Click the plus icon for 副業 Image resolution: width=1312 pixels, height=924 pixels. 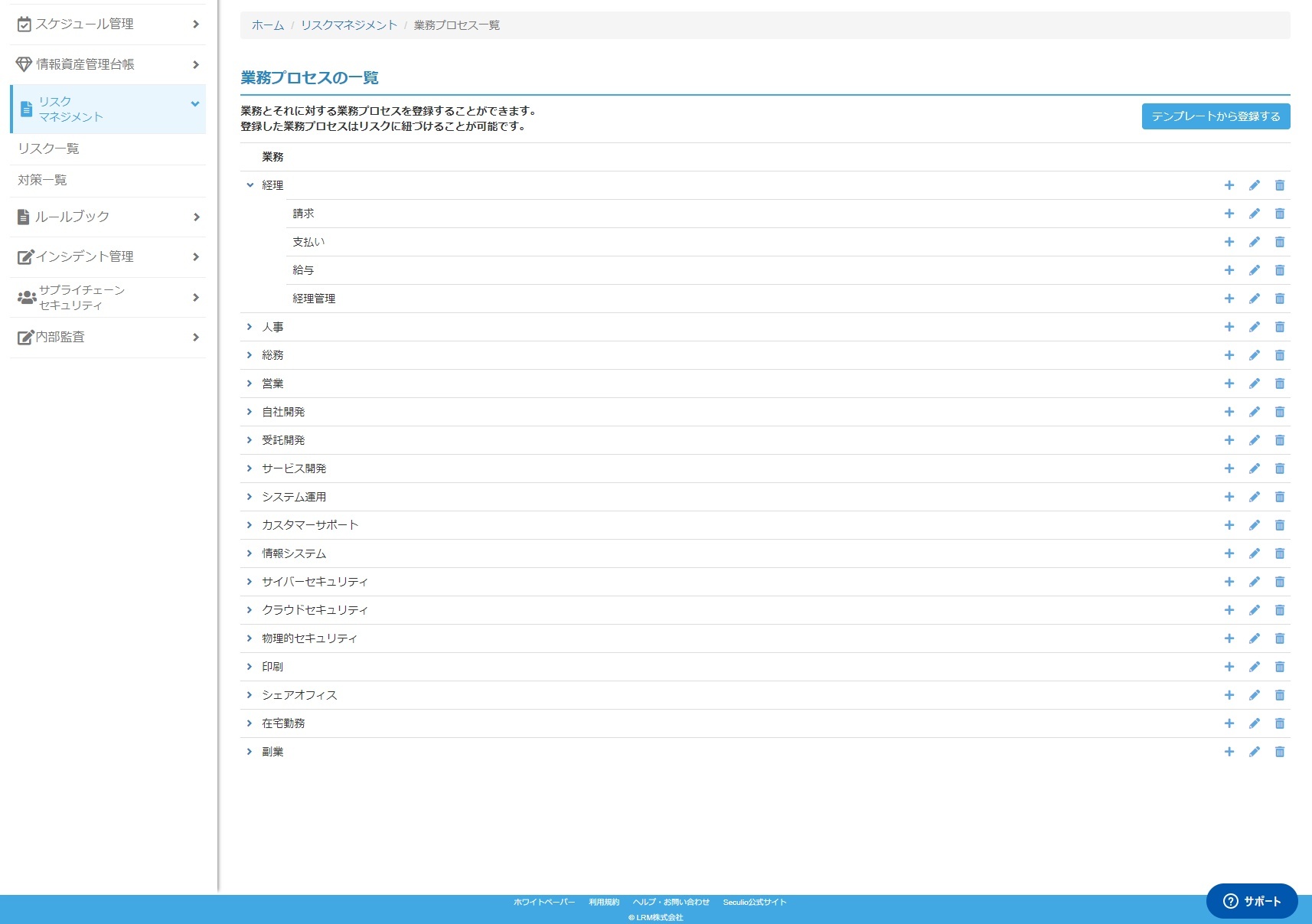click(x=1229, y=752)
